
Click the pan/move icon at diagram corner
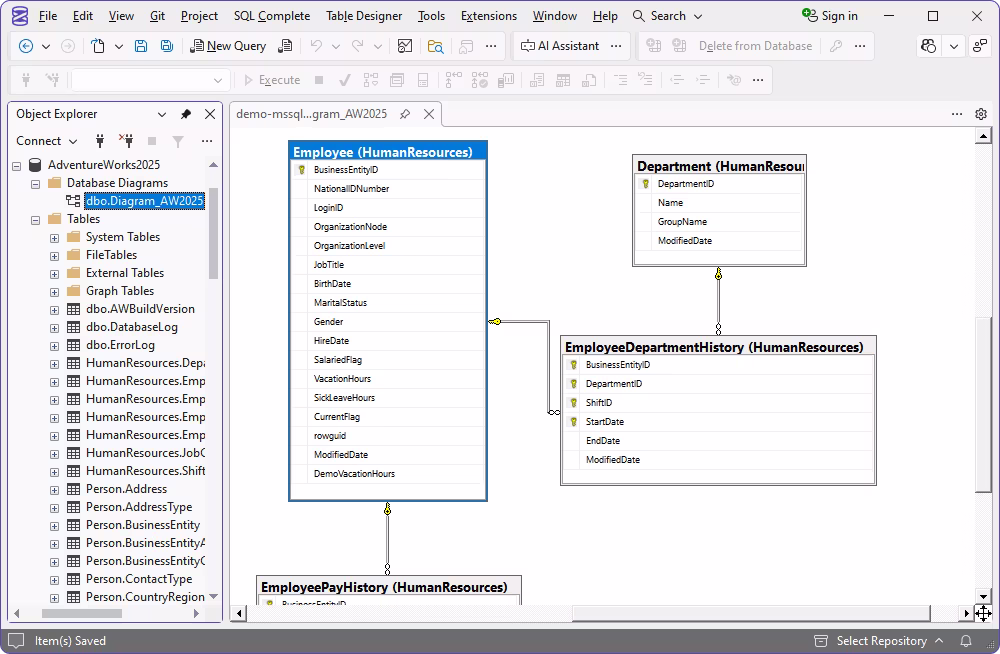pos(983,614)
